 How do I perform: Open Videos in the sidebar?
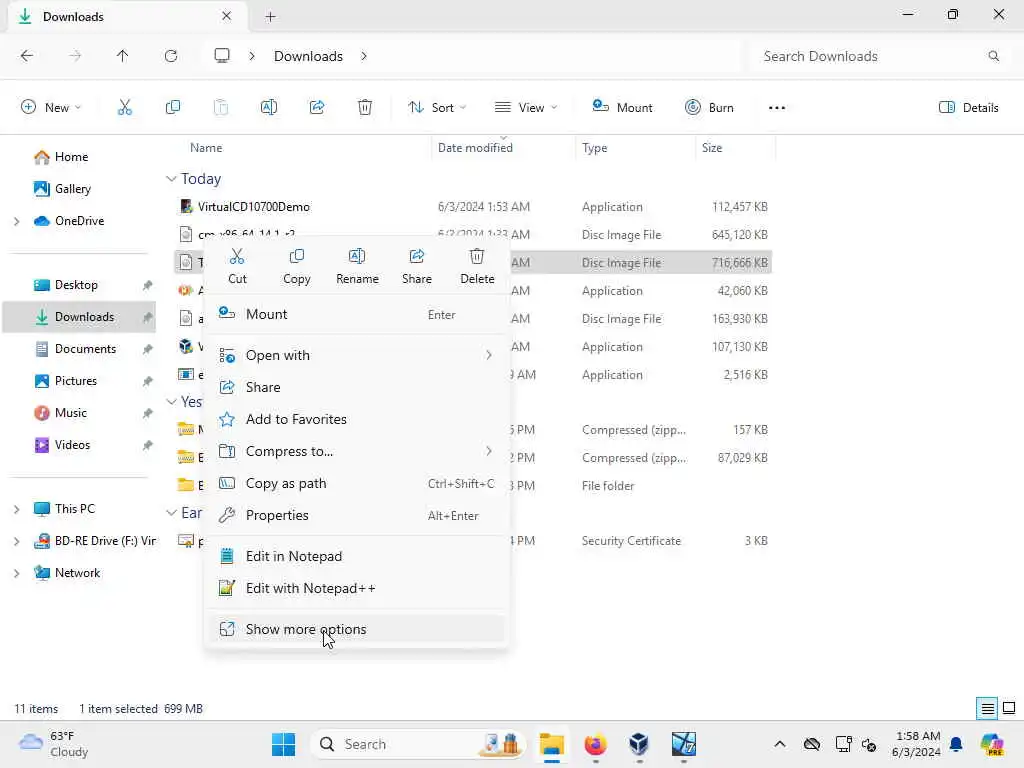[x=72, y=445]
